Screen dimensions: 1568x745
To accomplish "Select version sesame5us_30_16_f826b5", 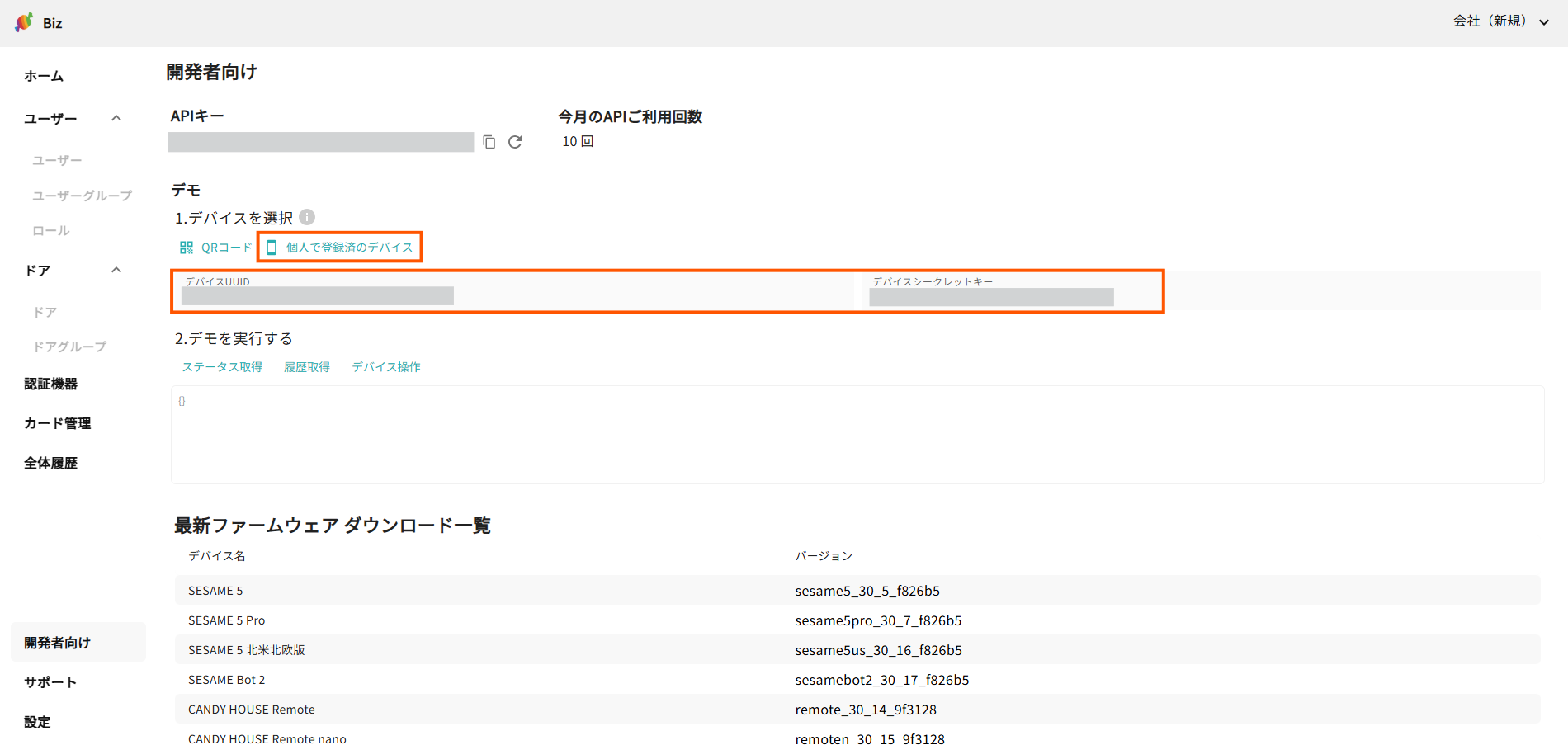I will (878, 650).
